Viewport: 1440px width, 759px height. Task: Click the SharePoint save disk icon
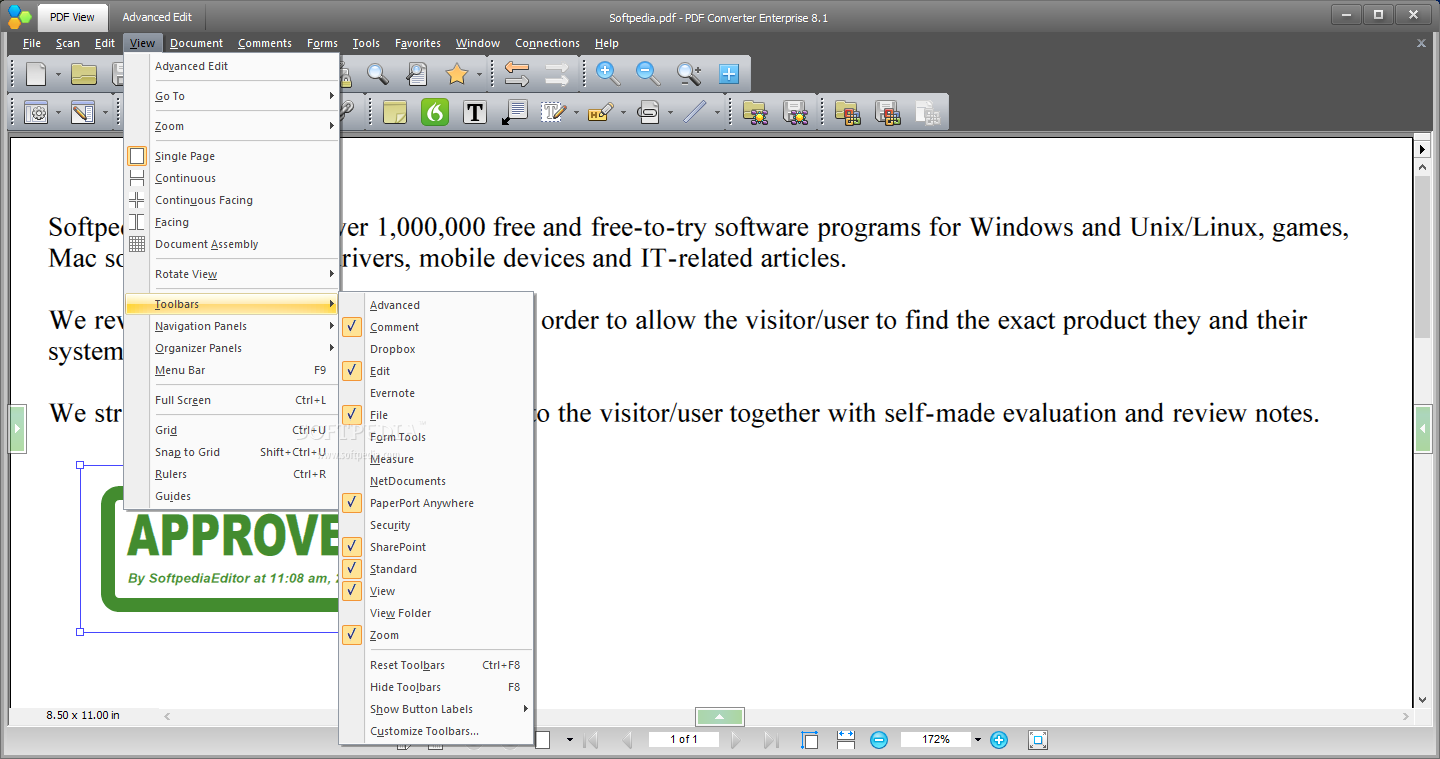[x=795, y=112]
